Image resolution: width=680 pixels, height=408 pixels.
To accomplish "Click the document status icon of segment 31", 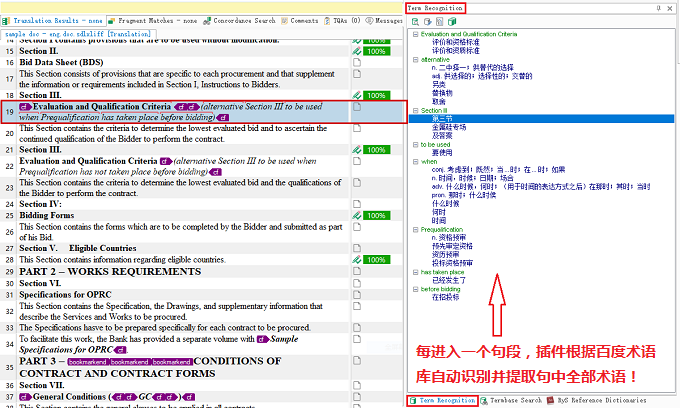I will click(x=357, y=294).
